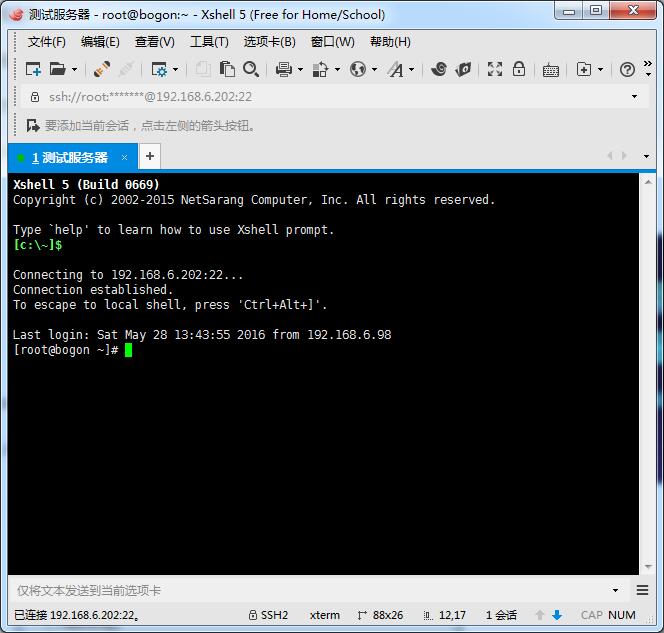Click the 12,17 cursor position status
Screen dimensions: 664x633
[445, 615]
